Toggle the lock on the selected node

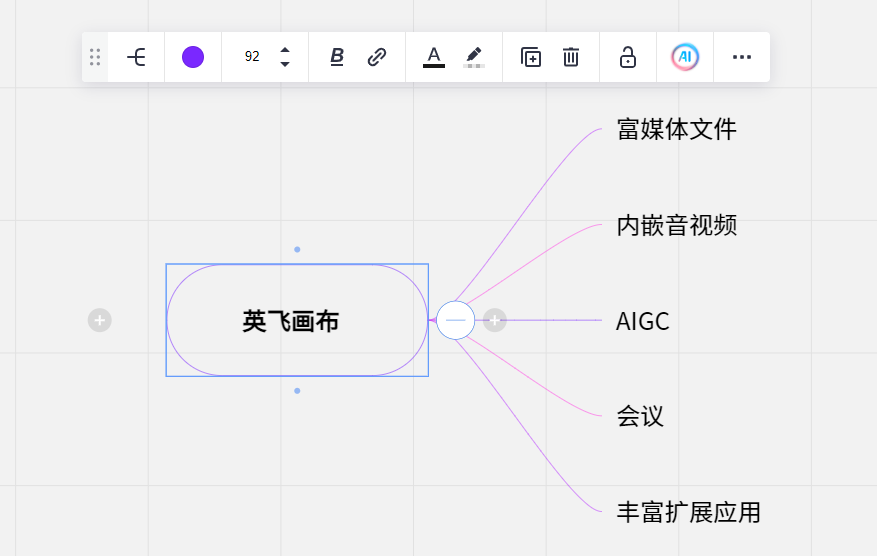point(628,57)
